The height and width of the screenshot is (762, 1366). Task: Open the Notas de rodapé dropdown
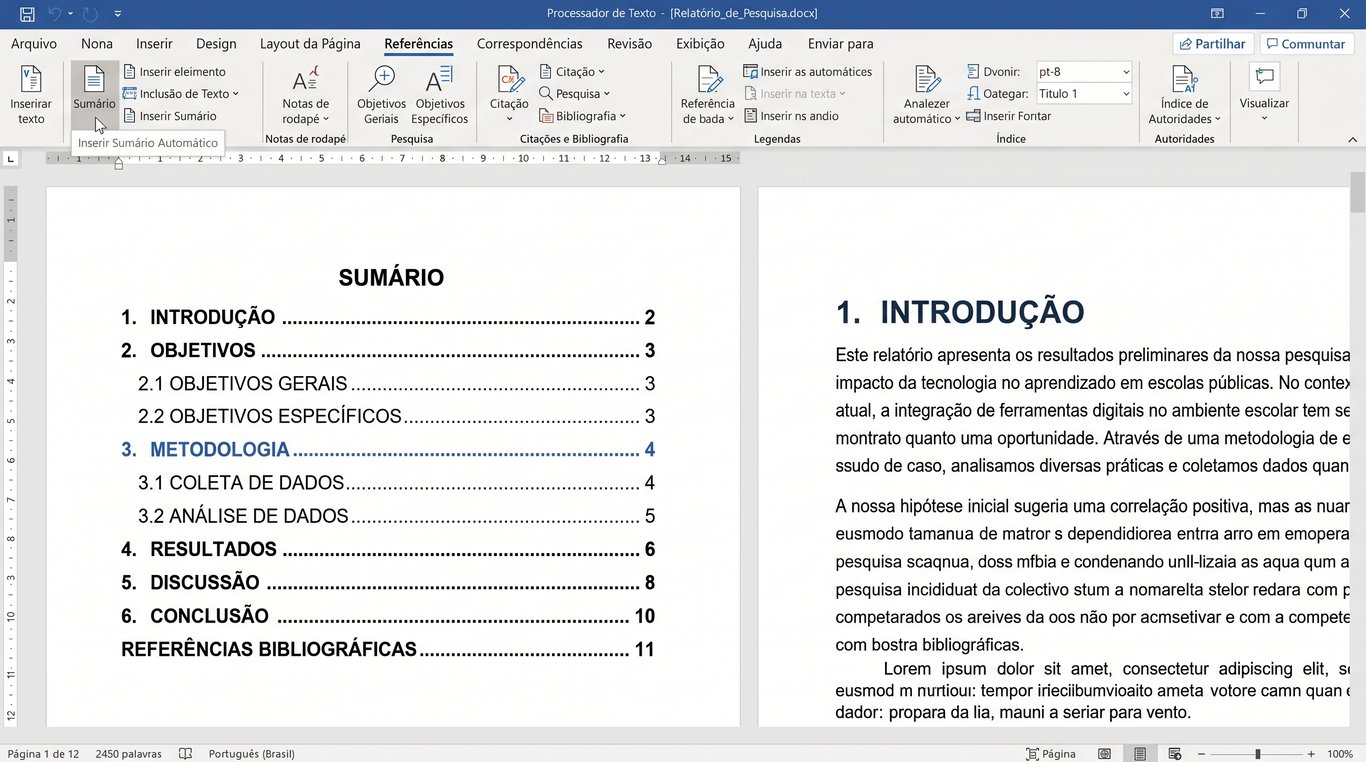(x=306, y=96)
